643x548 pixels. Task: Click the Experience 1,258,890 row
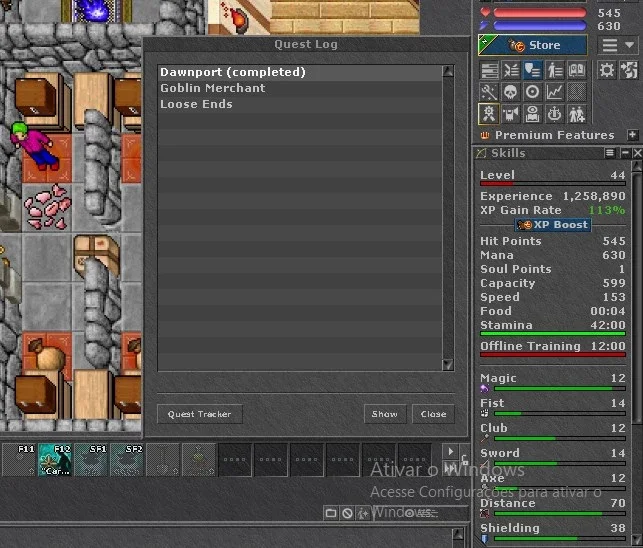pyautogui.click(x=553, y=196)
